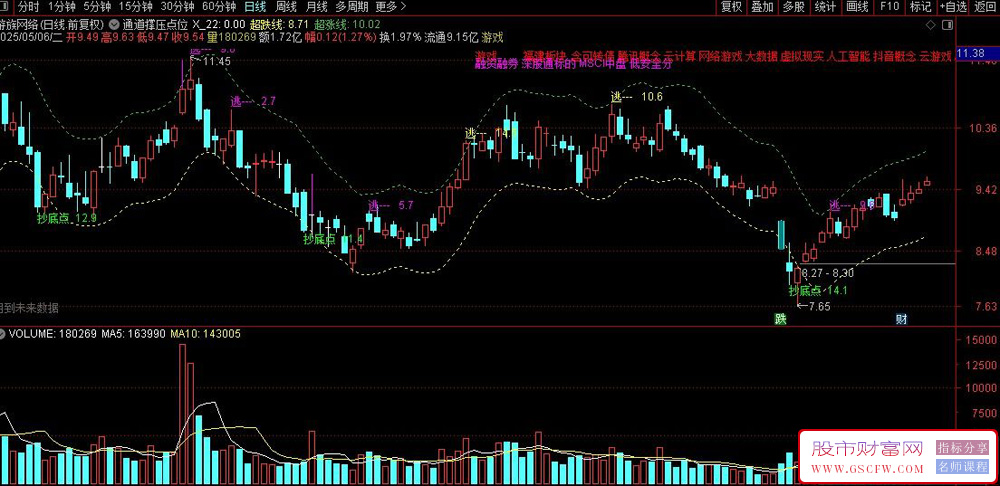This screenshot has height=486, width=1000.
Task: Click the 逃 10.6 signal label
Action: tap(637, 97)
